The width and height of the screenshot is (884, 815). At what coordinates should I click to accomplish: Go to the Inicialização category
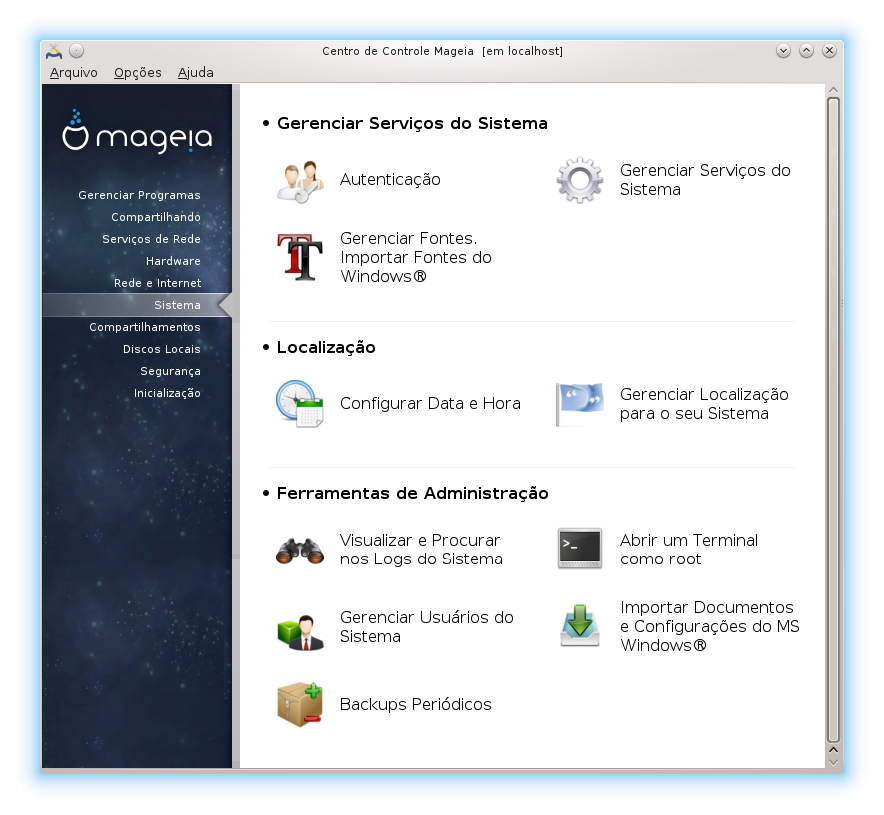pyautogui.click(x=167, y=393)
